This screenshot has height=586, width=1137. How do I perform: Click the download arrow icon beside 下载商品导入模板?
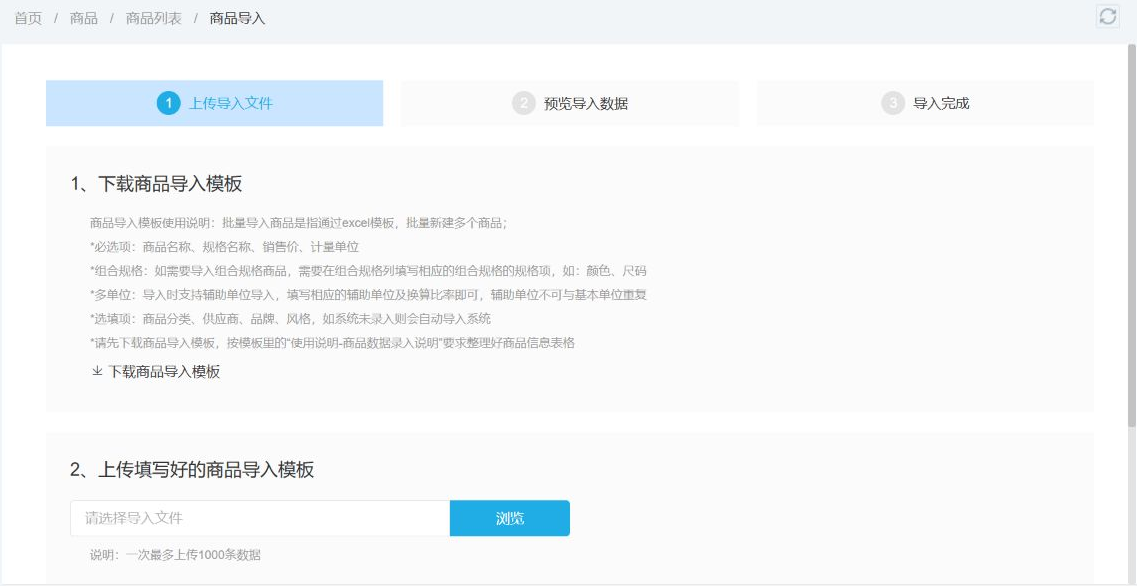tap(96, 371)
